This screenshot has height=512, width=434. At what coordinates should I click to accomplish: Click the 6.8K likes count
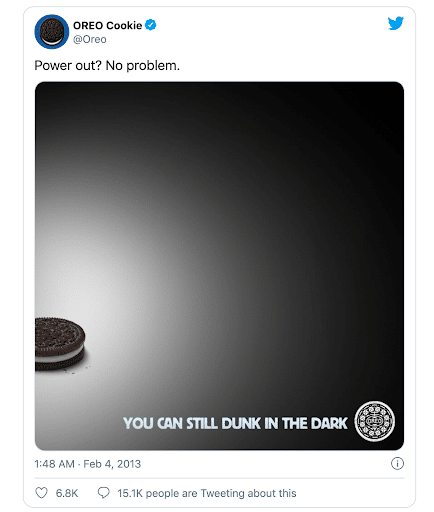[67, 493]
